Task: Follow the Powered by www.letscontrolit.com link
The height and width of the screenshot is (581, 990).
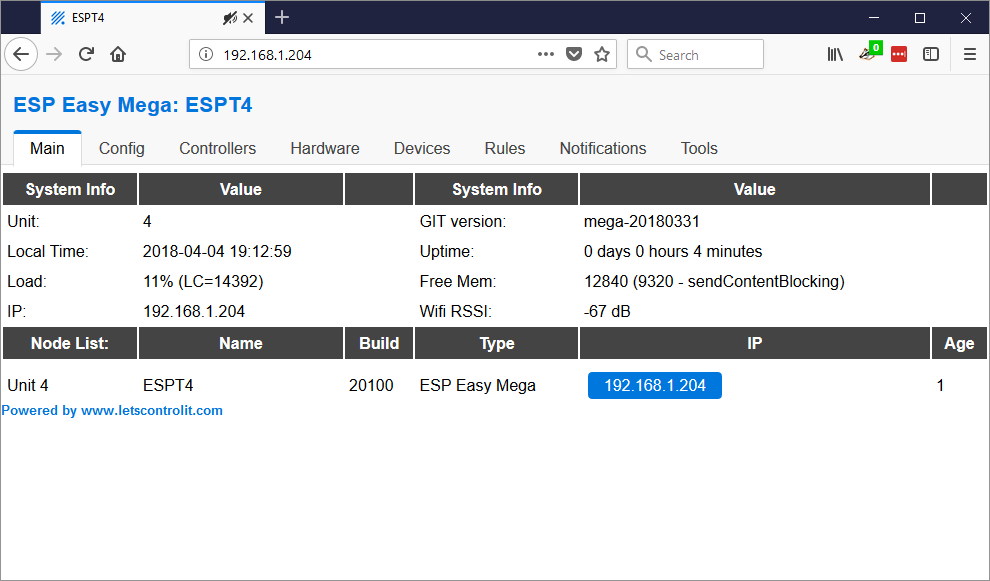Action: pyautogui.click(x=112, y=410)
